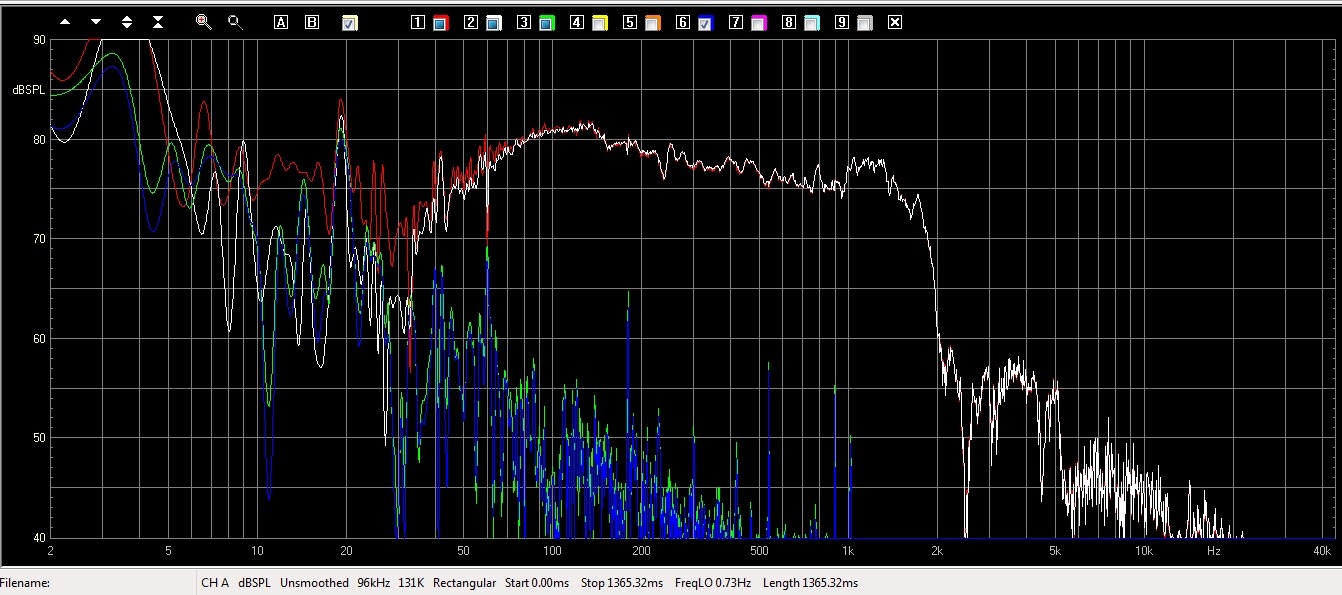The height and width of the screenshot is (595, 1342).
Task: Click the Unsmoothed status entry
Action: (314, 583)
